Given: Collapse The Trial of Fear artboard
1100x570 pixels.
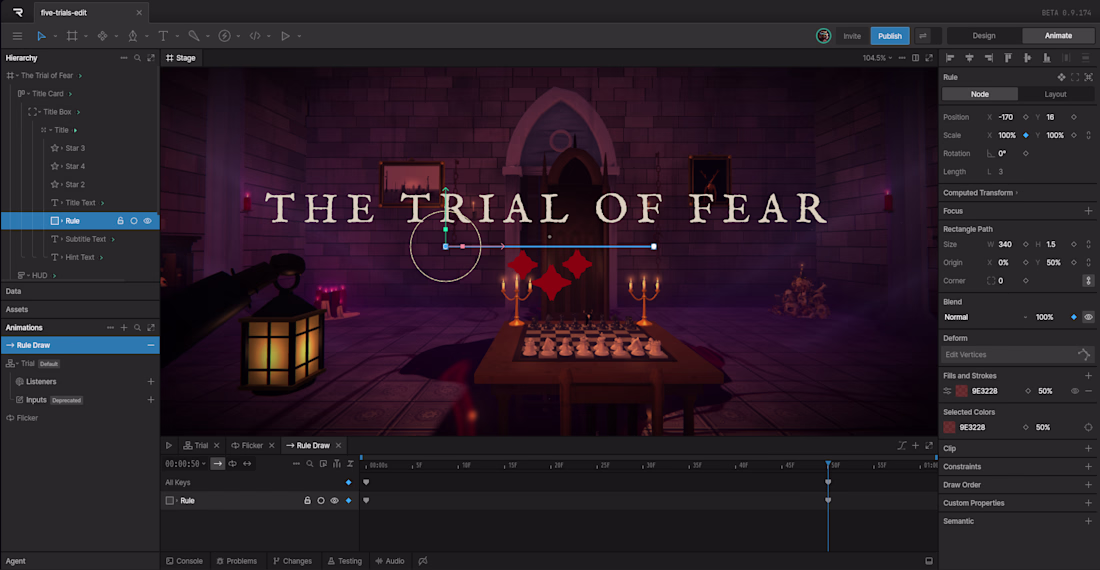Looking at the screenshot, I should pos(18,76).
